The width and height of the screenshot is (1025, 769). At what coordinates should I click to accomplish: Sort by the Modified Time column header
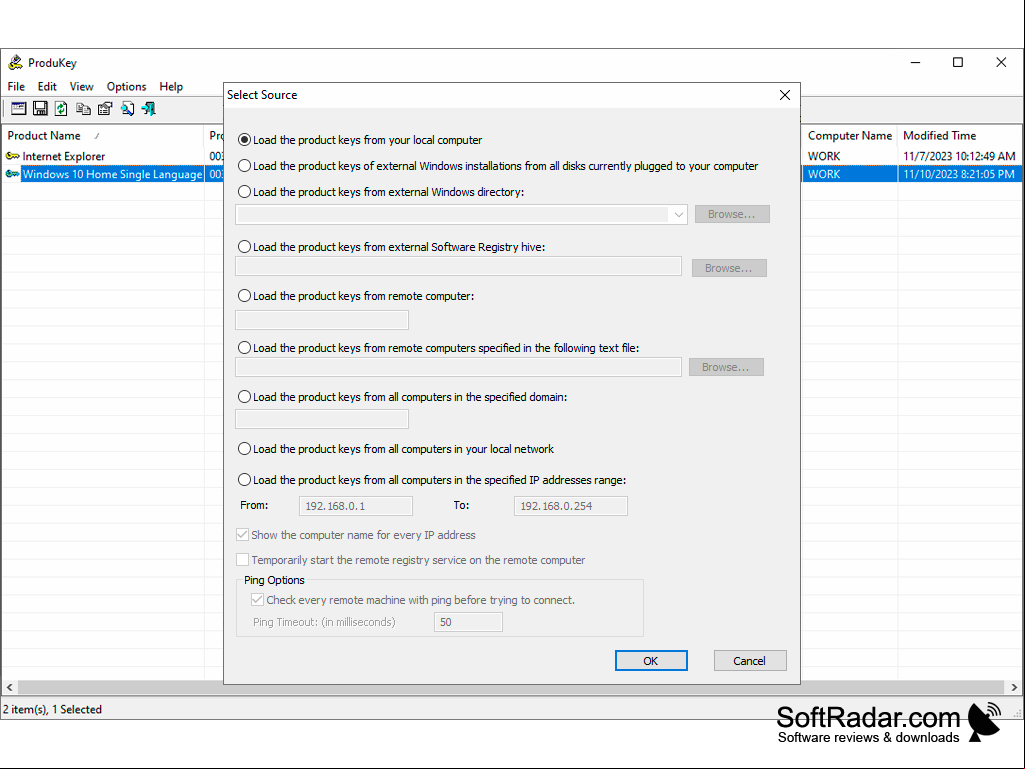tap(960, 136)
